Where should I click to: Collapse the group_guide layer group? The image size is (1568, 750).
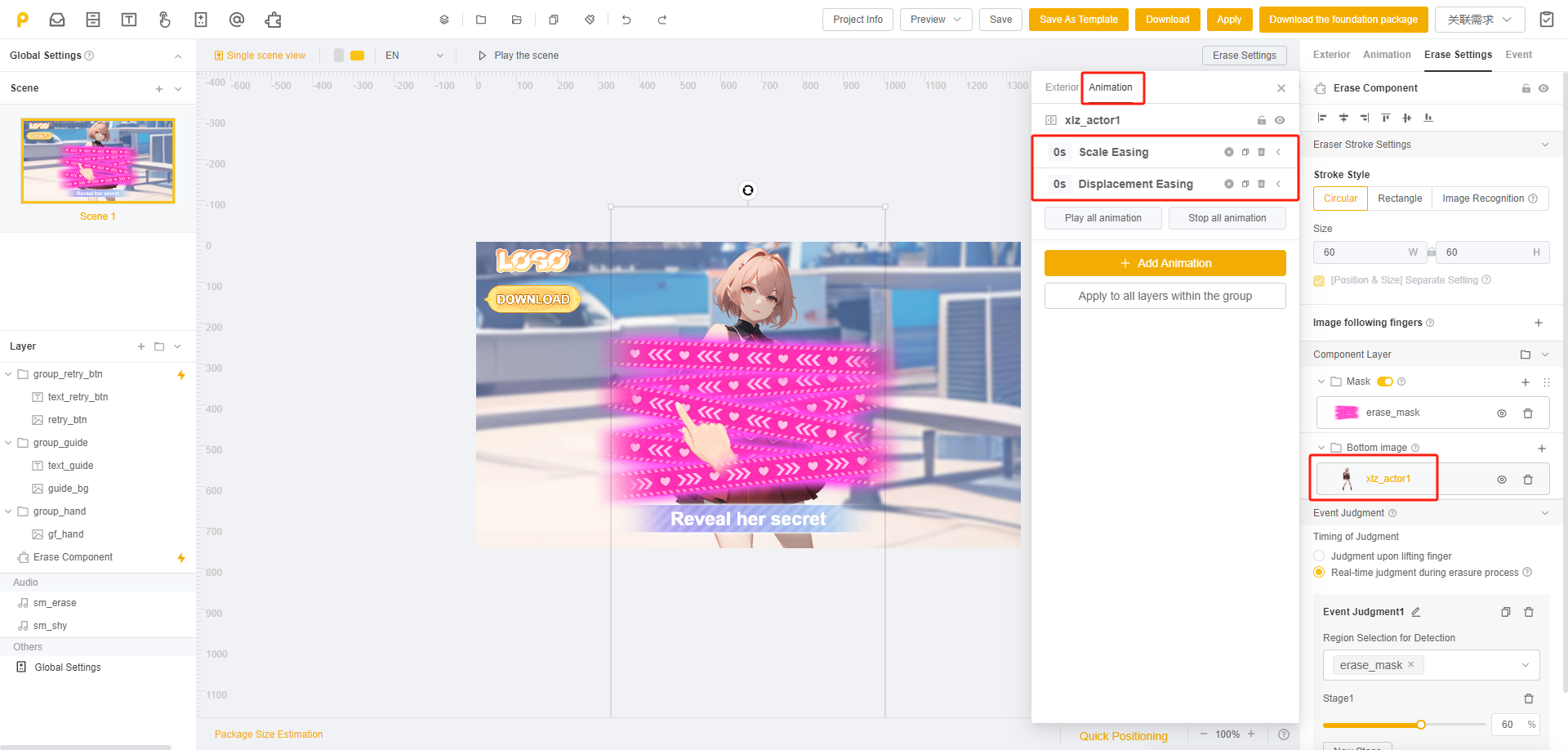(x=8, y=443)
